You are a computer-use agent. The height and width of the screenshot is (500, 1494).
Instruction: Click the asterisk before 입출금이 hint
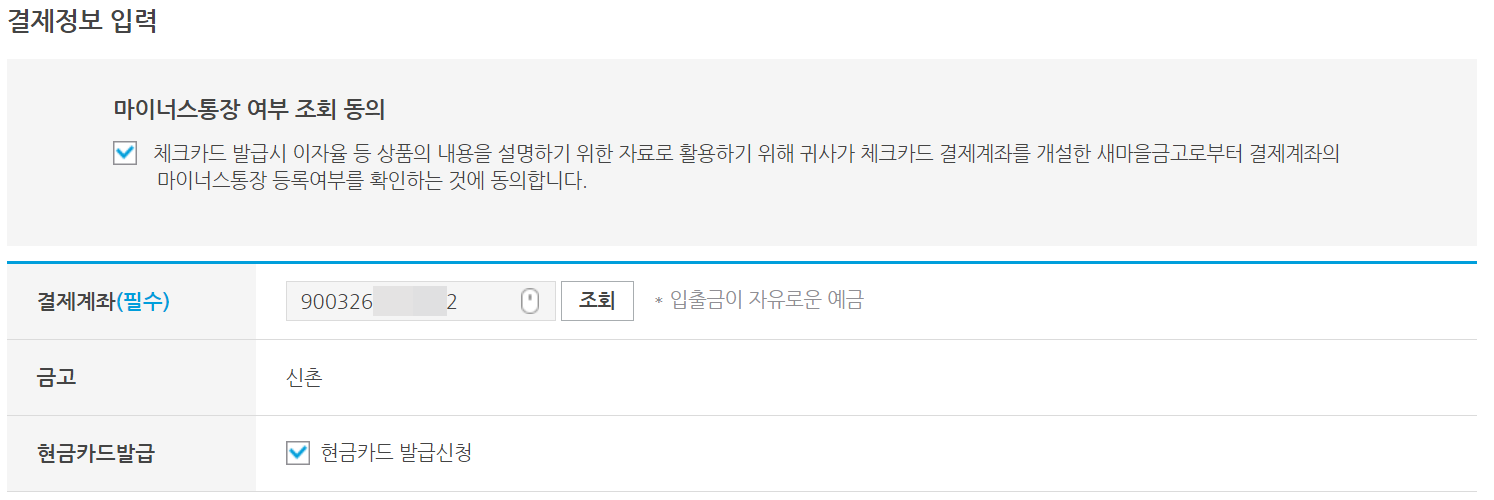pos(658,301)
